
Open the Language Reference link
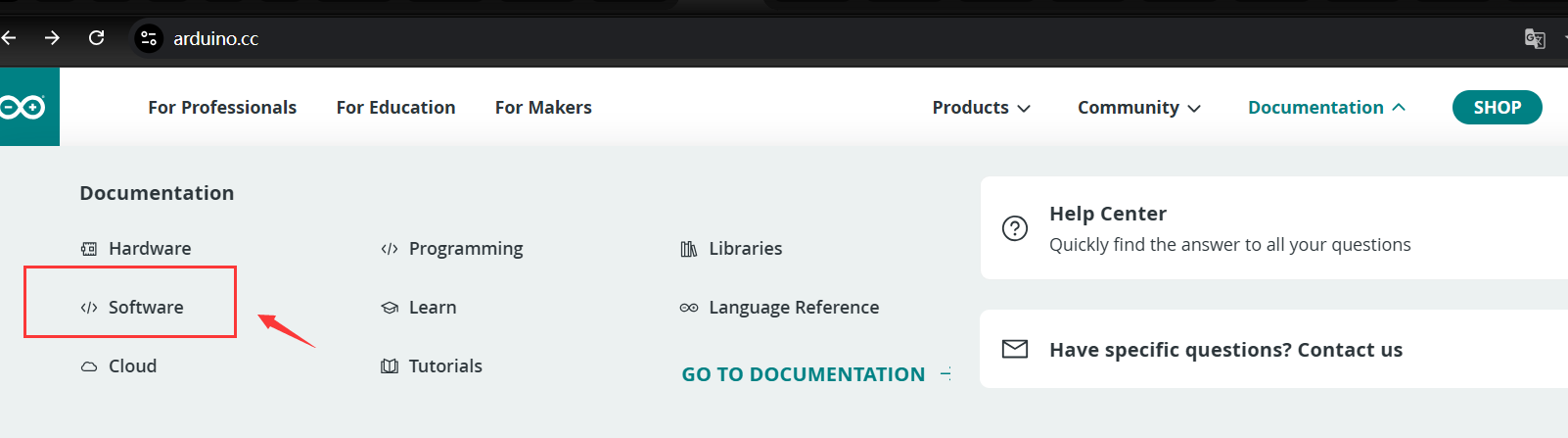click(x=779, y=308)
